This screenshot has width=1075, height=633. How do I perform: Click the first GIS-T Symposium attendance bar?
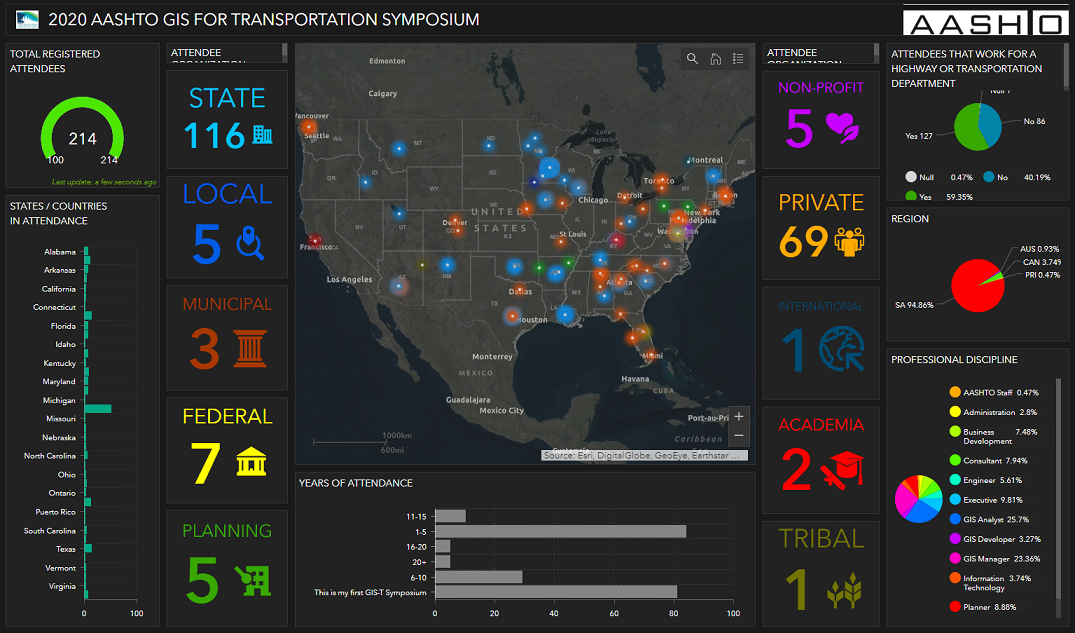[x=555, y=591]
